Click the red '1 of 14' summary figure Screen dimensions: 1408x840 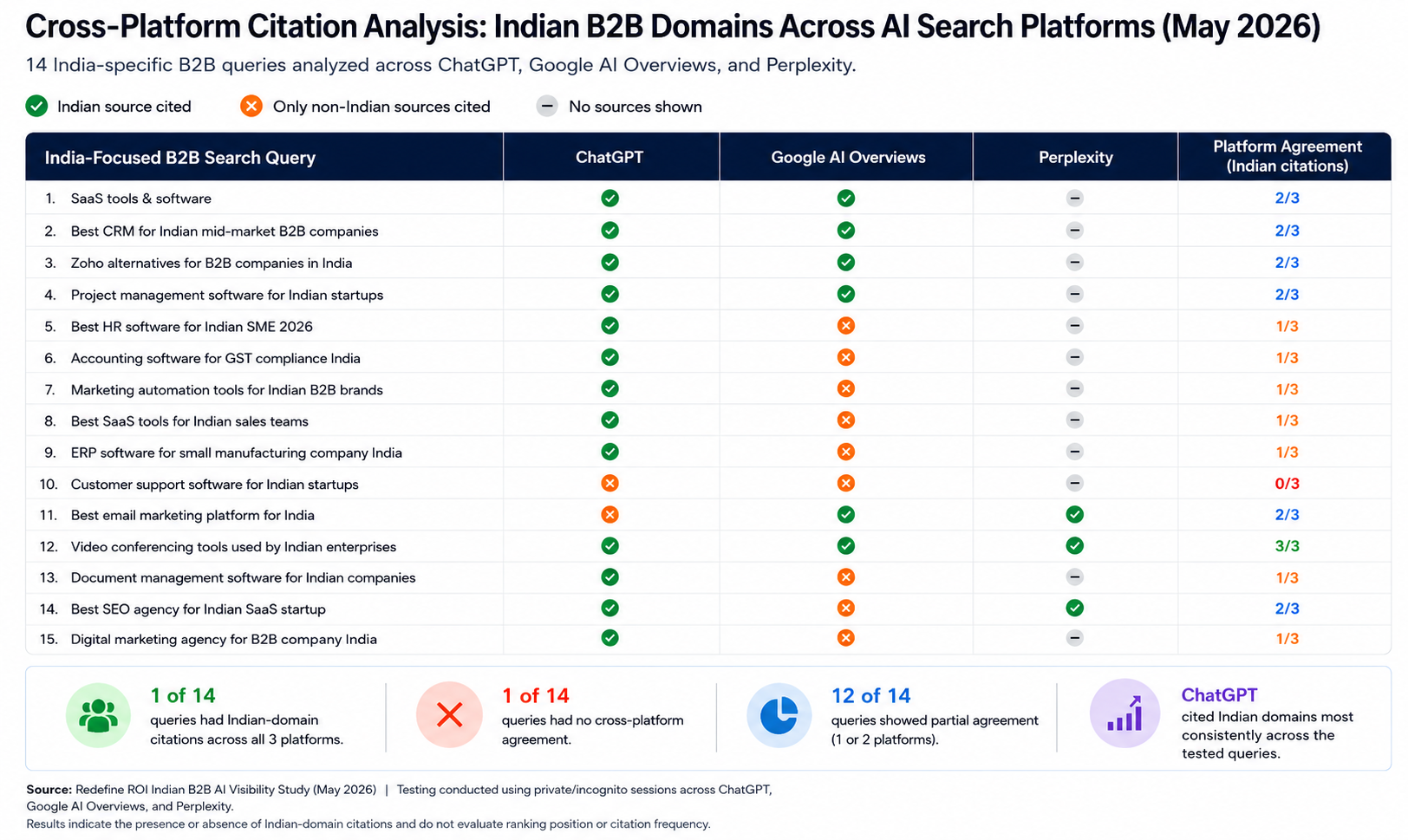coord(536,695)
